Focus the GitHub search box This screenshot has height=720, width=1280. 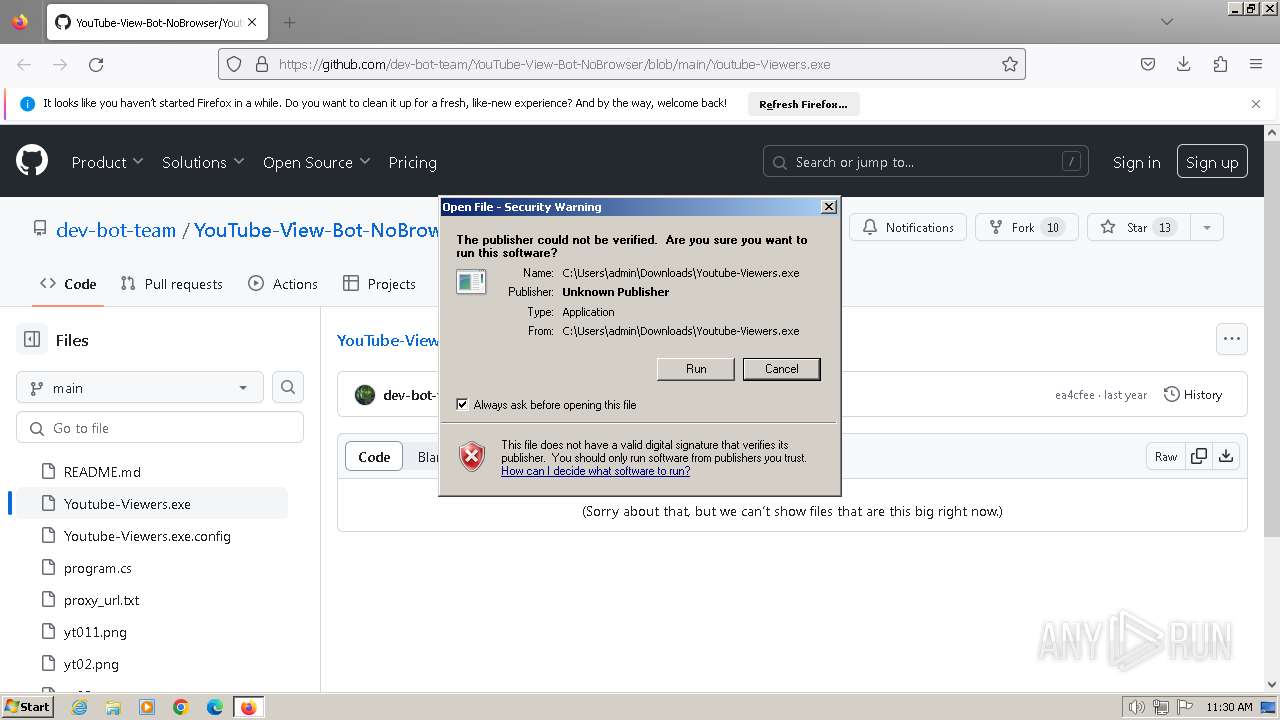[926, 162]
